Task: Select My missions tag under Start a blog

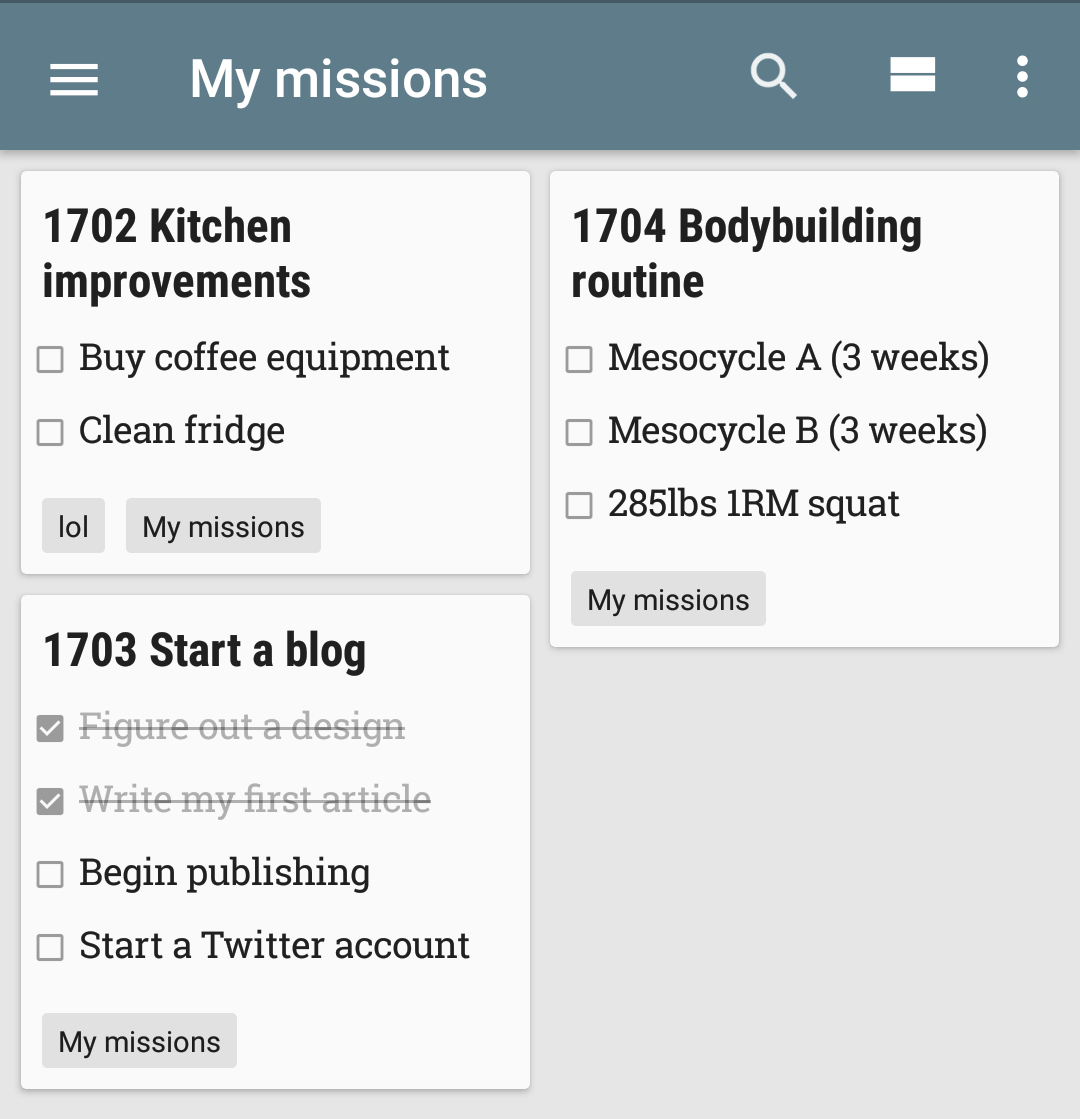Action: pyautogui.click(x=139, y=1040)
